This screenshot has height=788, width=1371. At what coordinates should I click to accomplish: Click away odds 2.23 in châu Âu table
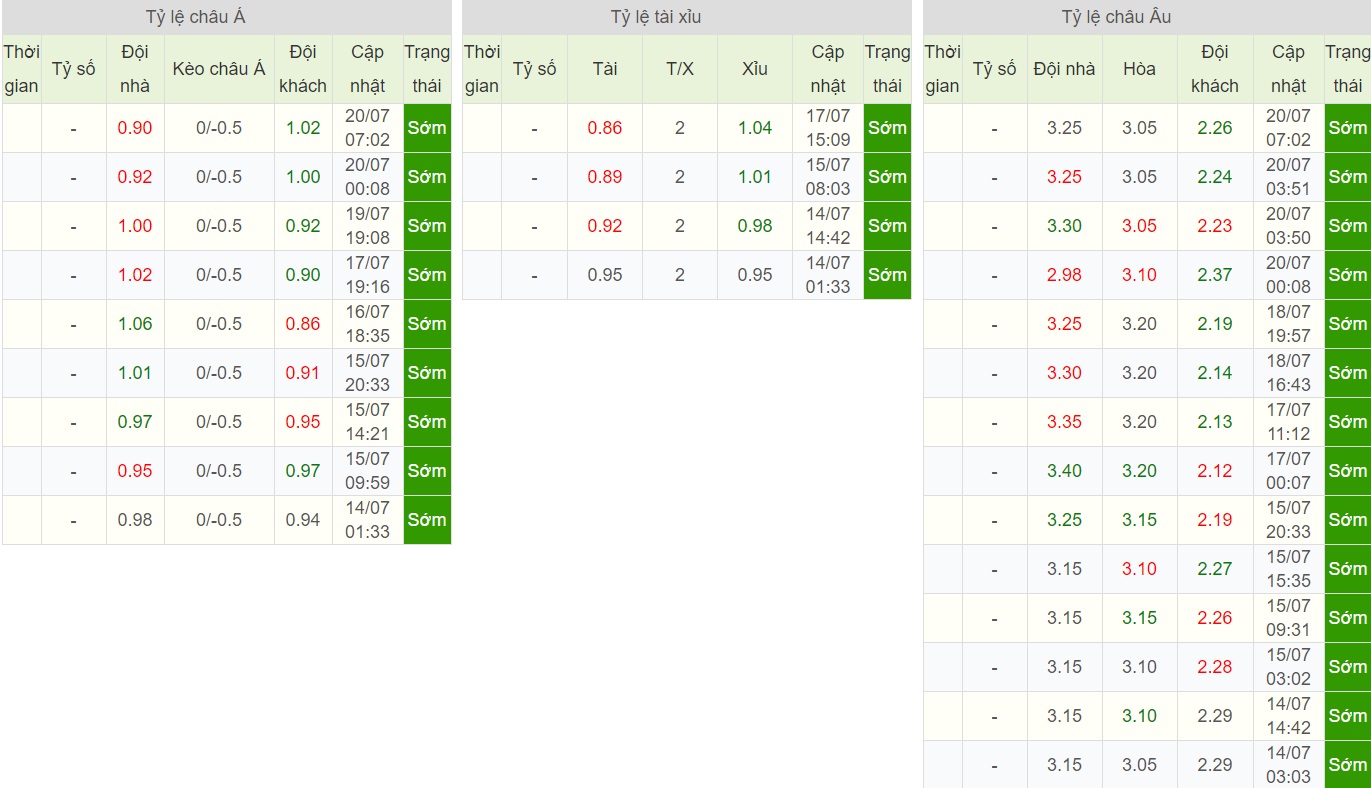tap(1215, 226)
